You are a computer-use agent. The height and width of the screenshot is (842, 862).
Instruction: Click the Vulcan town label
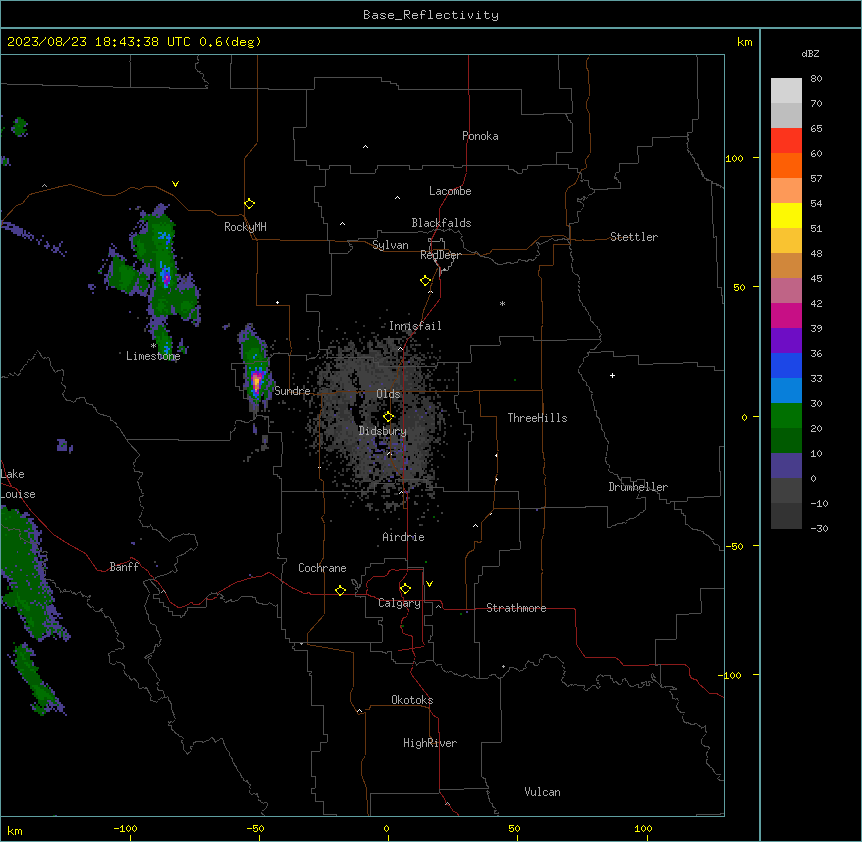[543, 792]
